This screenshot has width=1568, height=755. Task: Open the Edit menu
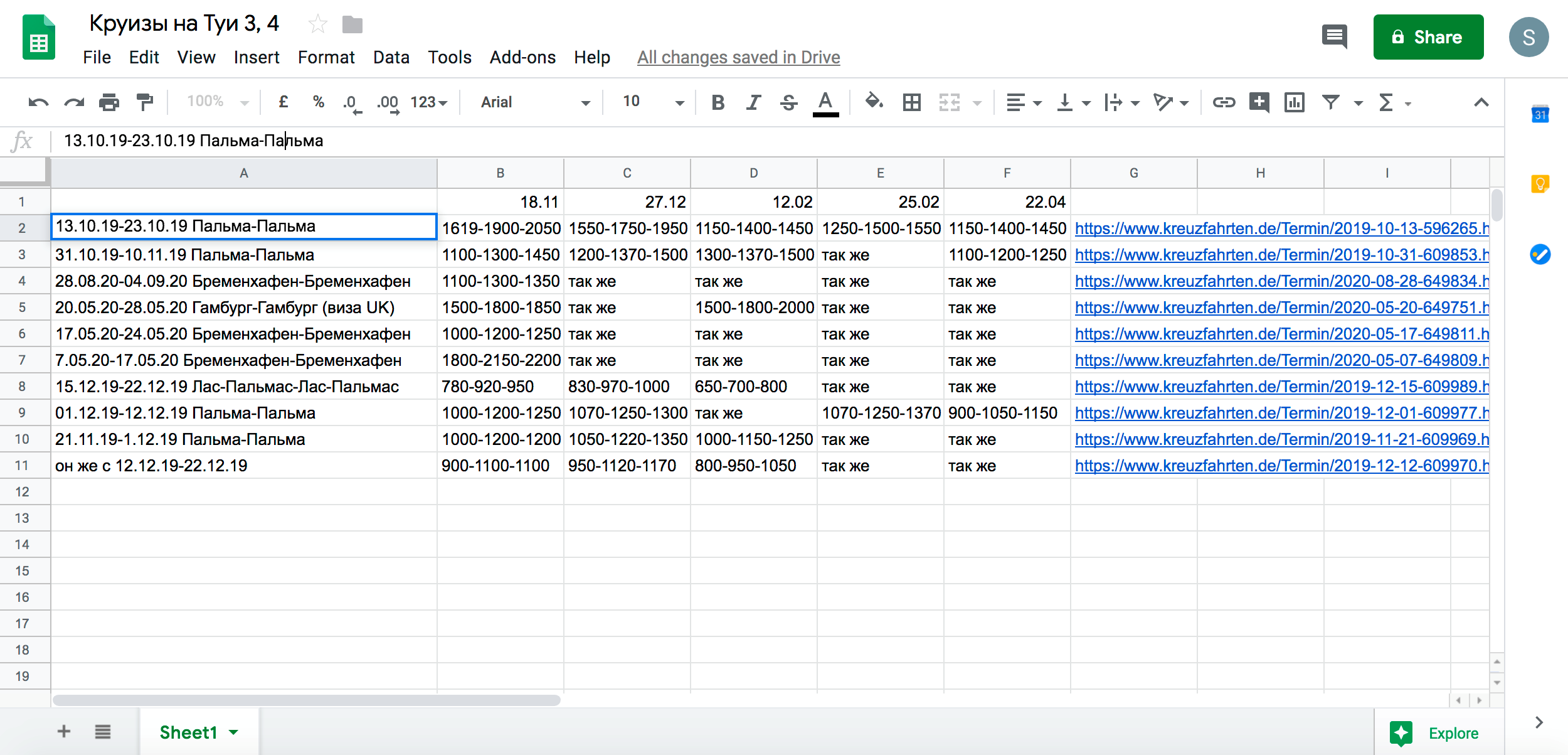144,57
